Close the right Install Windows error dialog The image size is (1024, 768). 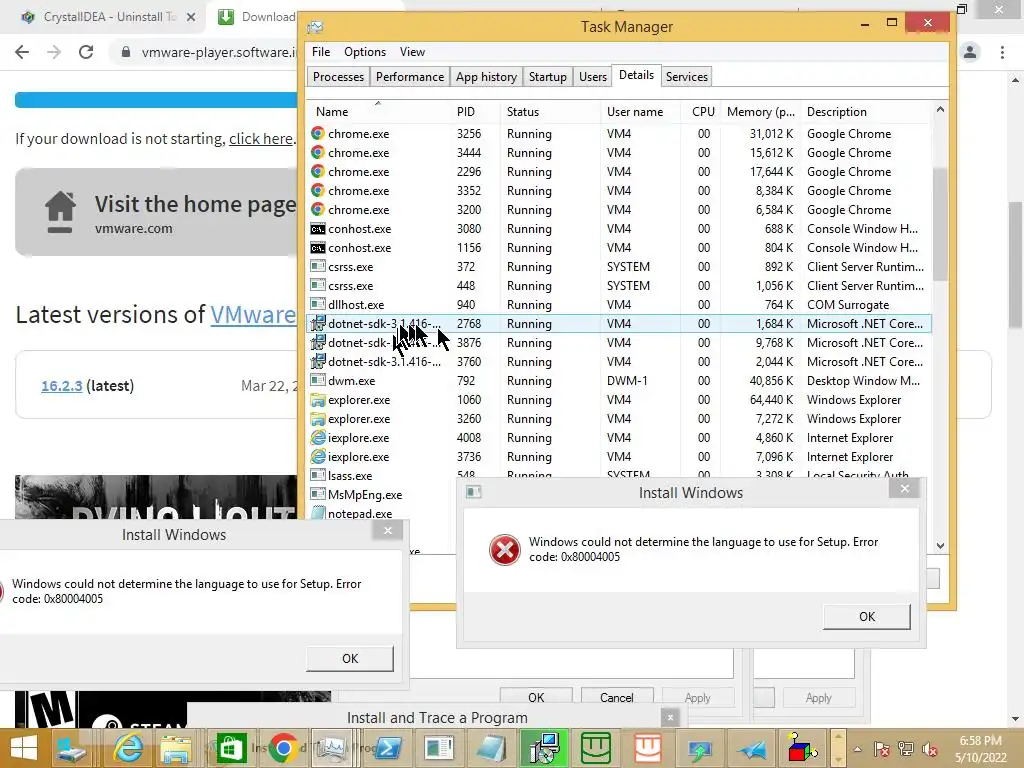pos(904,488)
